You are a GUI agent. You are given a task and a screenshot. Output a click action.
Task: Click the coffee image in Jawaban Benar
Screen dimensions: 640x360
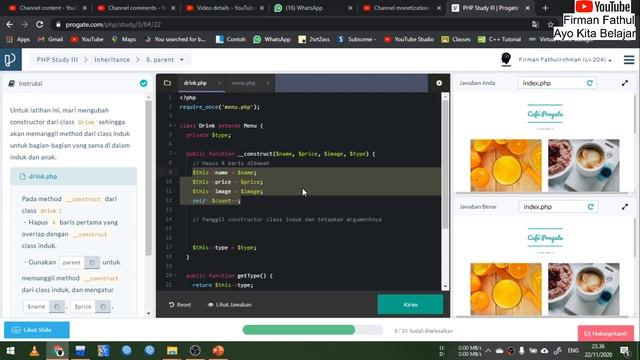[584, 289]
